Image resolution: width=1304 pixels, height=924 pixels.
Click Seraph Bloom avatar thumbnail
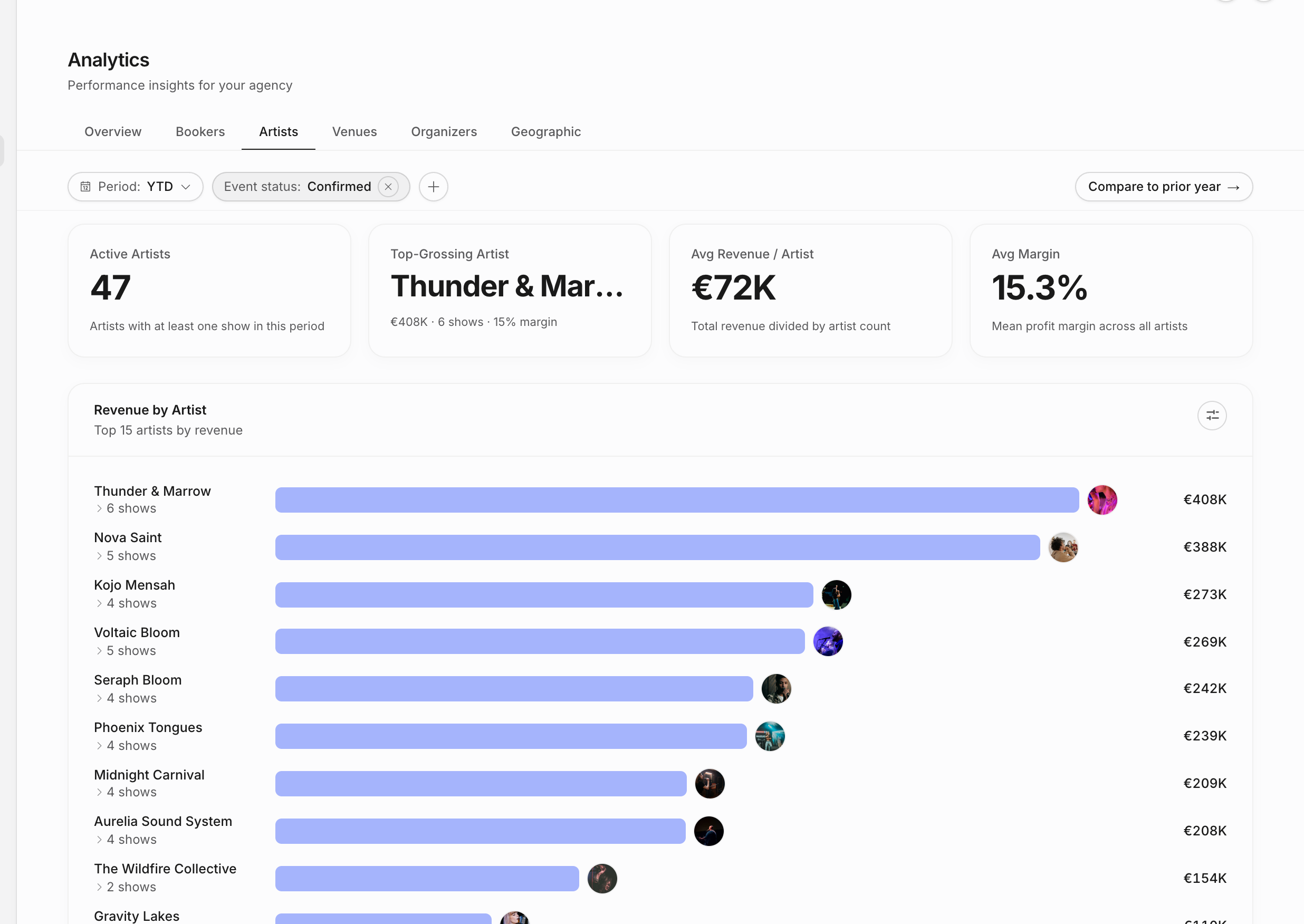click(776, 689)
